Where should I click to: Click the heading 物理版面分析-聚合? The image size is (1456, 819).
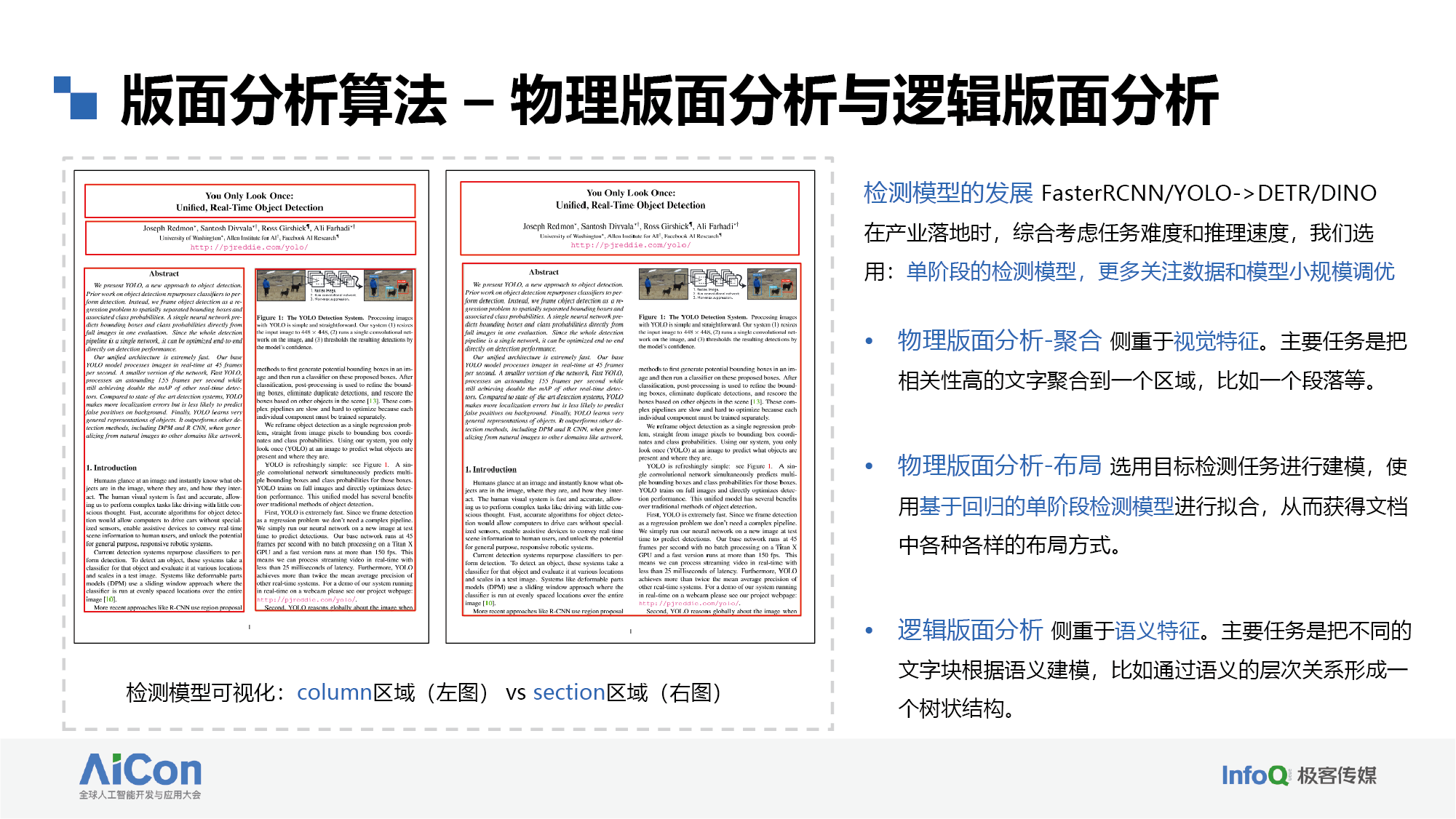999,340
